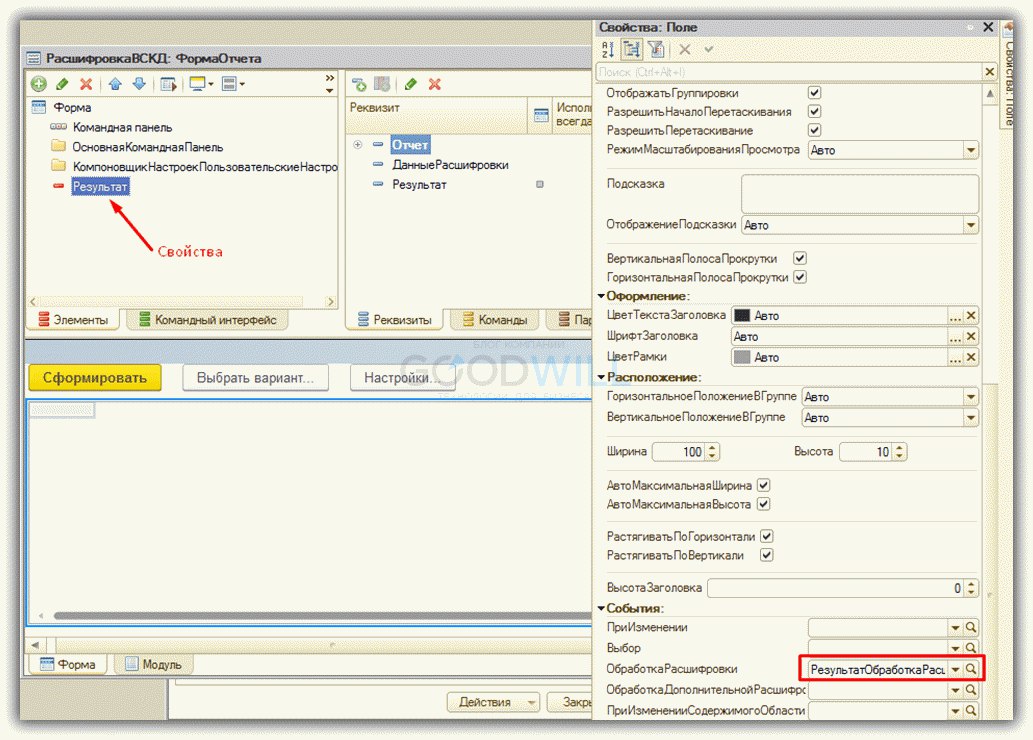Collapse the Расположение section
The width and height of the screenshot is (1033, 740).
coord(601,377)
